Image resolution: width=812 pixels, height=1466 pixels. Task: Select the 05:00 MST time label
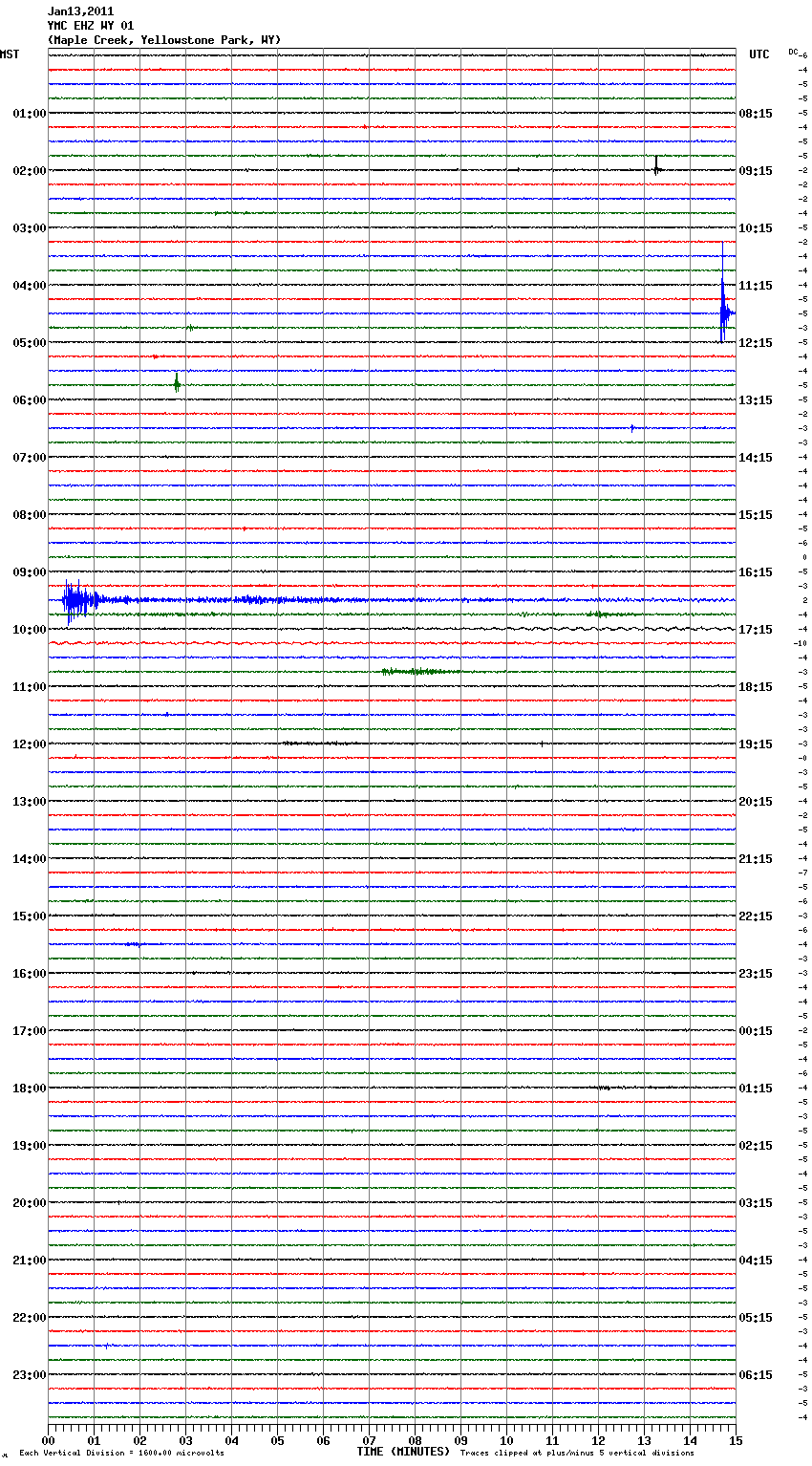pyautogui.click(x=29, y=343)
